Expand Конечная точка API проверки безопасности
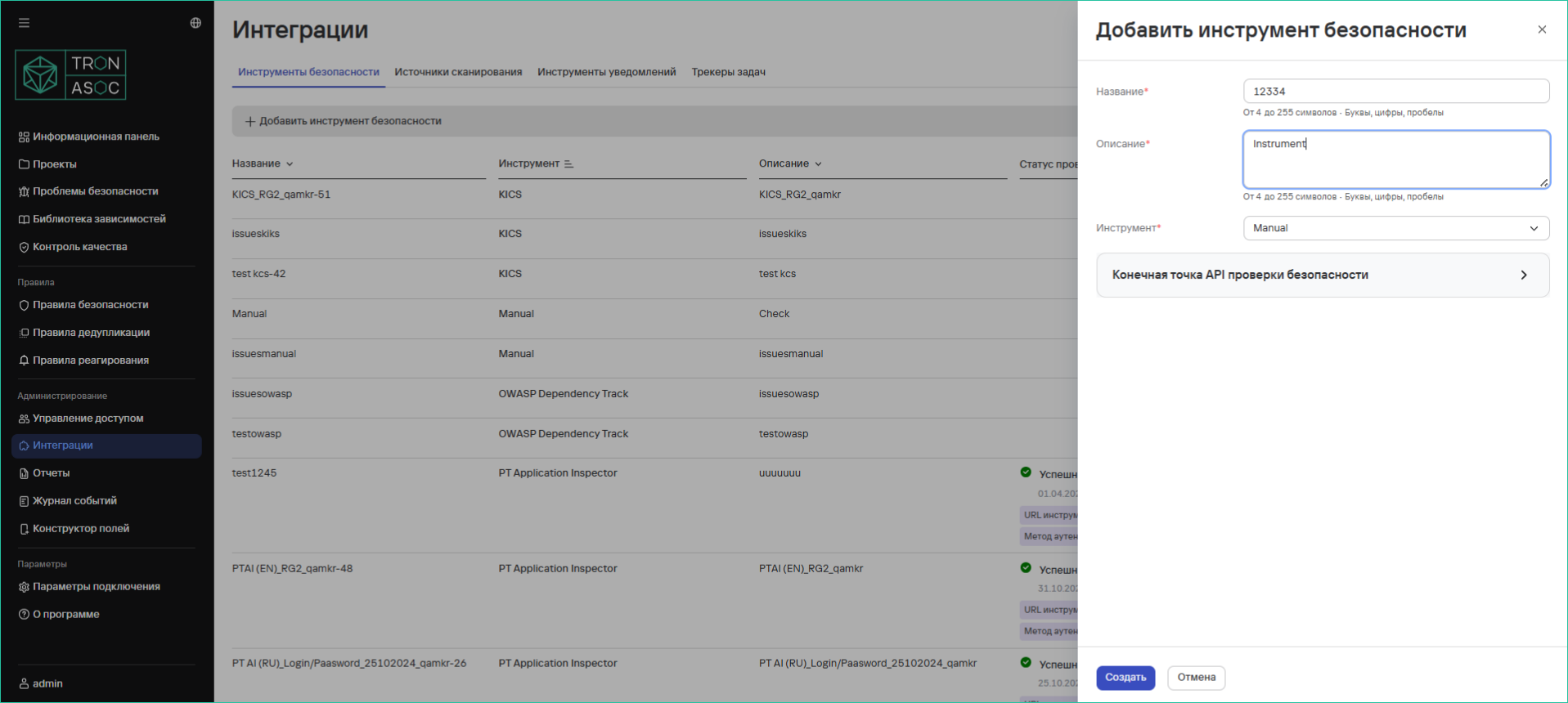 1322,275
